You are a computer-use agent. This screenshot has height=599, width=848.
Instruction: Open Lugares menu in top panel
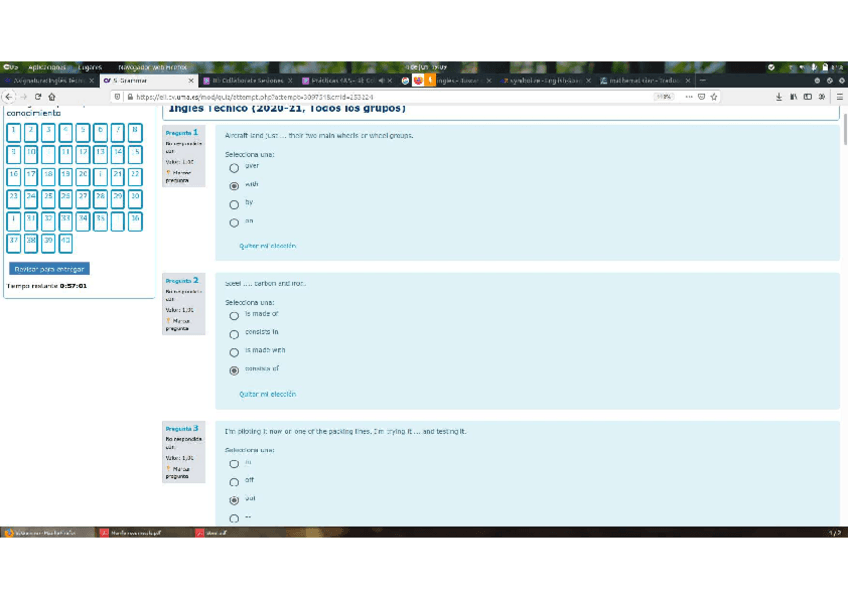coord(90,67)
